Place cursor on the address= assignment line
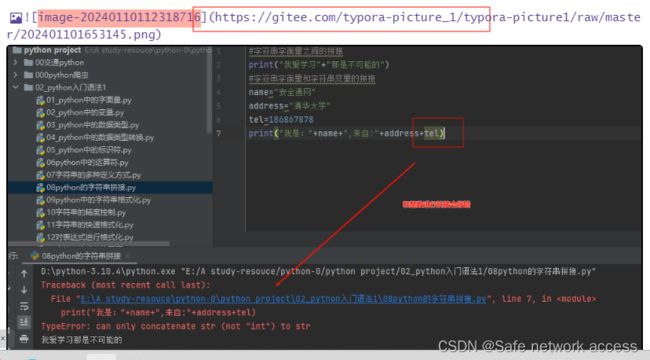 289,106
